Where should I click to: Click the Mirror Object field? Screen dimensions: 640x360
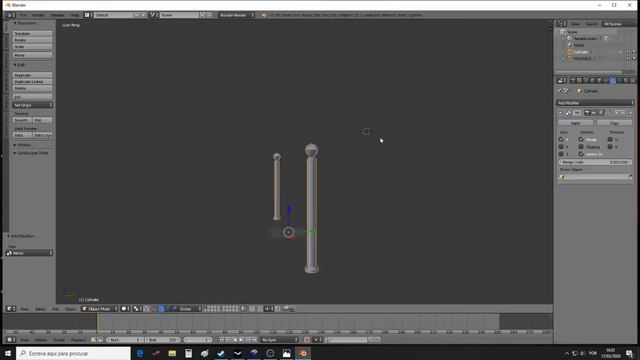pyautogui.click(x=595, y=177)
